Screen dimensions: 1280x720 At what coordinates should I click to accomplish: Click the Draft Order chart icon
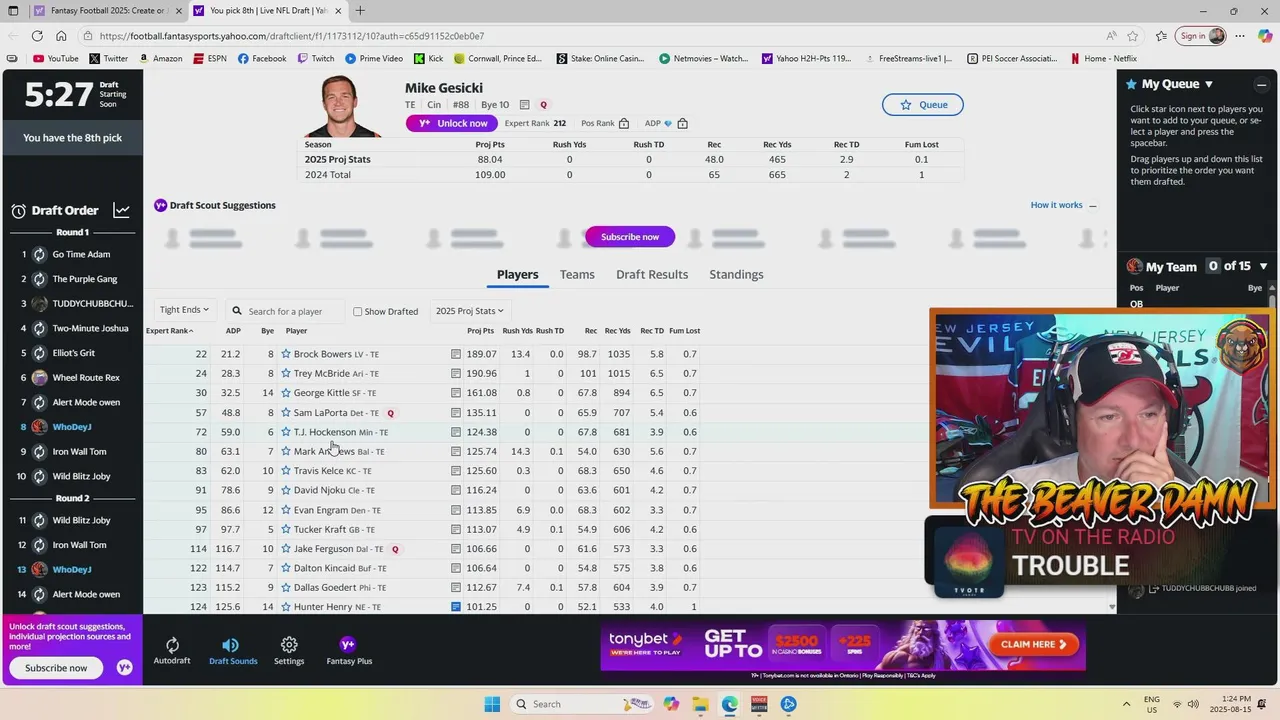pyautogui.click(x=121, y=210)
